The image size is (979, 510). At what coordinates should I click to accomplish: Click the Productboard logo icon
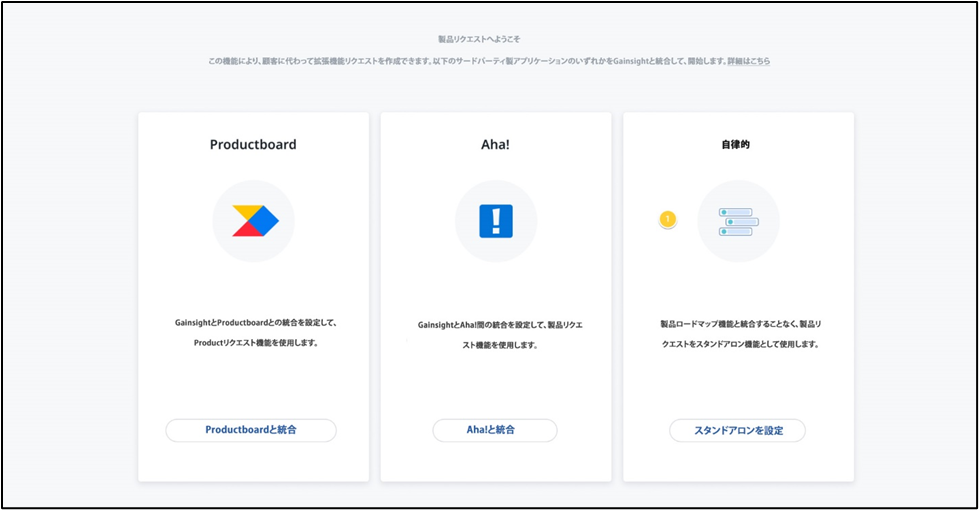(255, 221)
